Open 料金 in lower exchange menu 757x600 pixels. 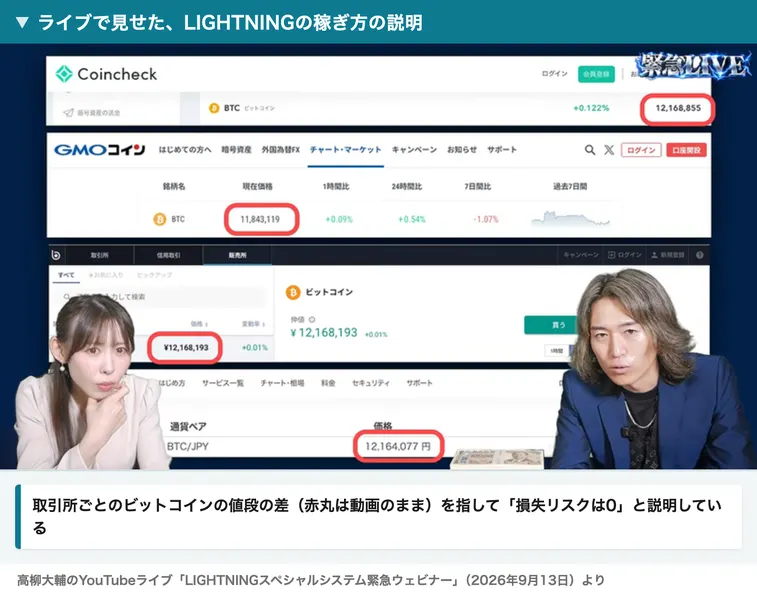pos(328,383)
